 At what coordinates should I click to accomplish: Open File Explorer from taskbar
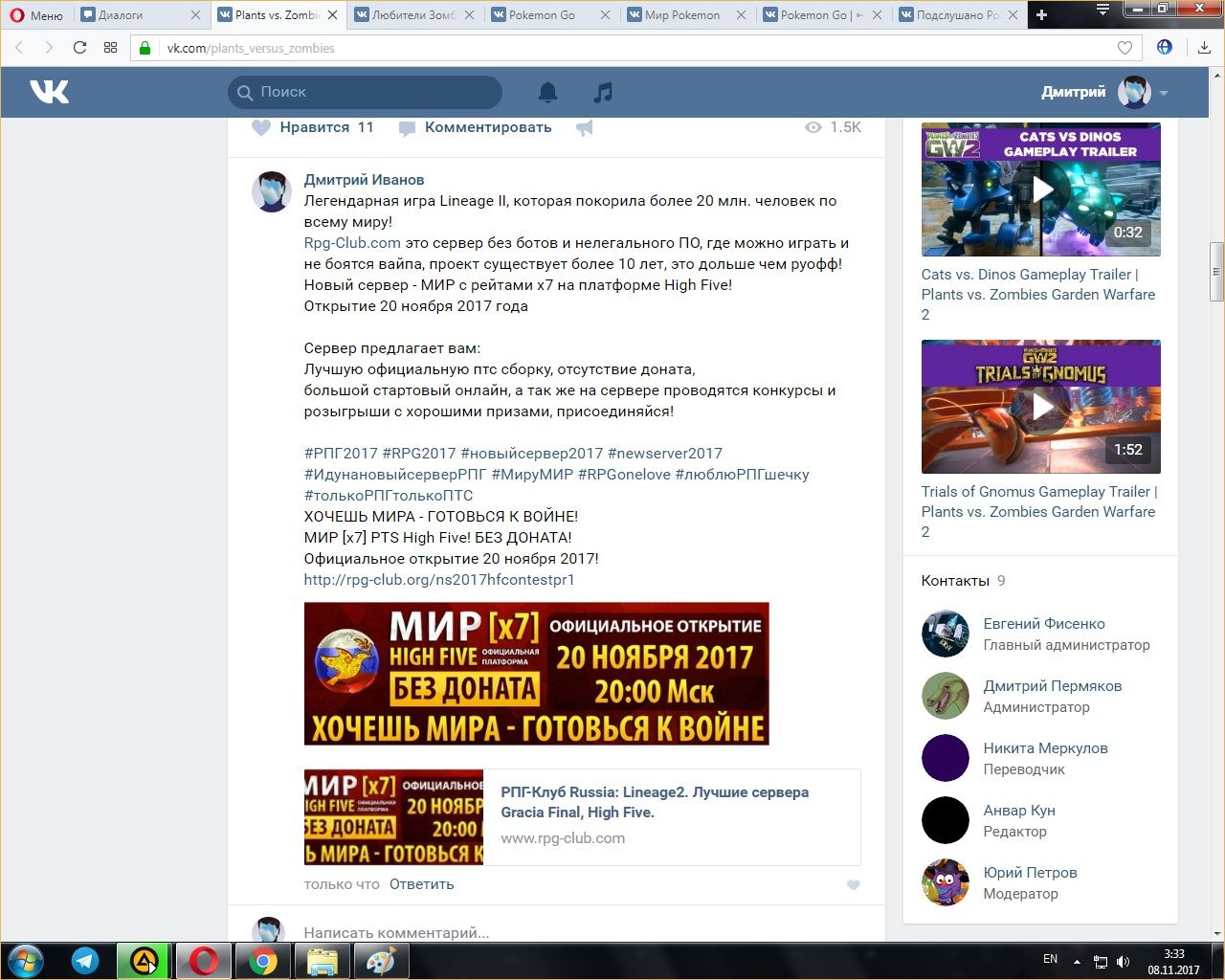[323, 961]
